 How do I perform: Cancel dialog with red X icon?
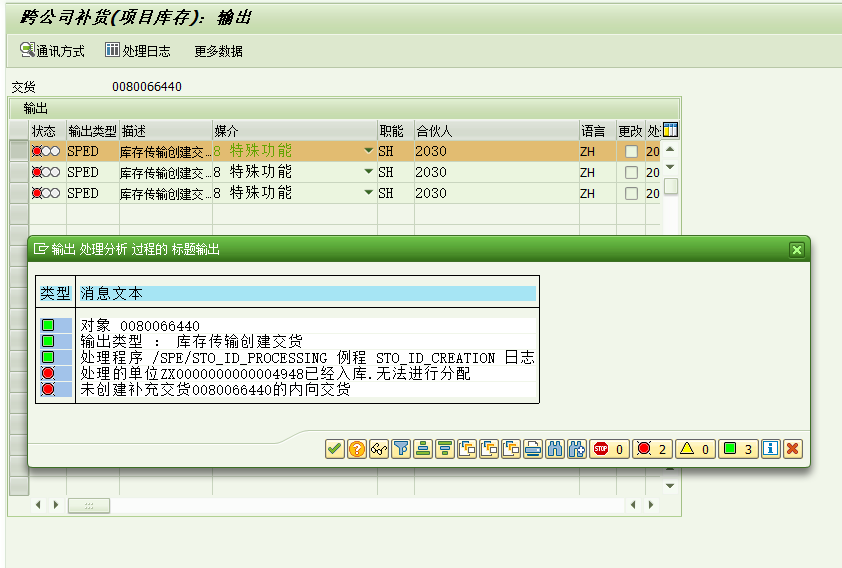coord(793,449)
